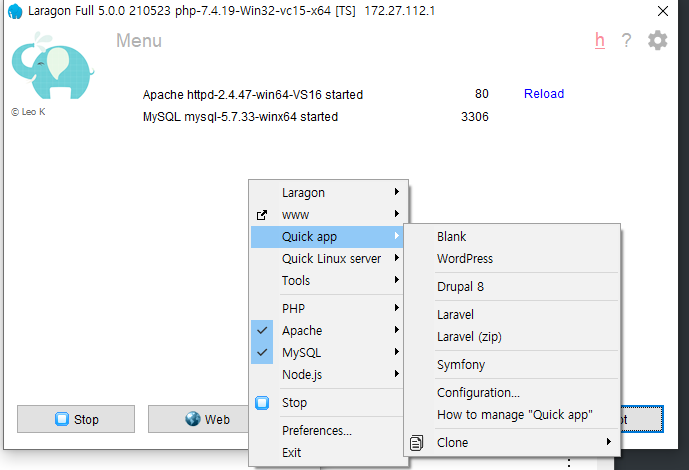Image resolution: width=689 pixels, height=470 pixels.
Task: Click partially hidden button behind submenu
Action: click(x=642, y=419)
